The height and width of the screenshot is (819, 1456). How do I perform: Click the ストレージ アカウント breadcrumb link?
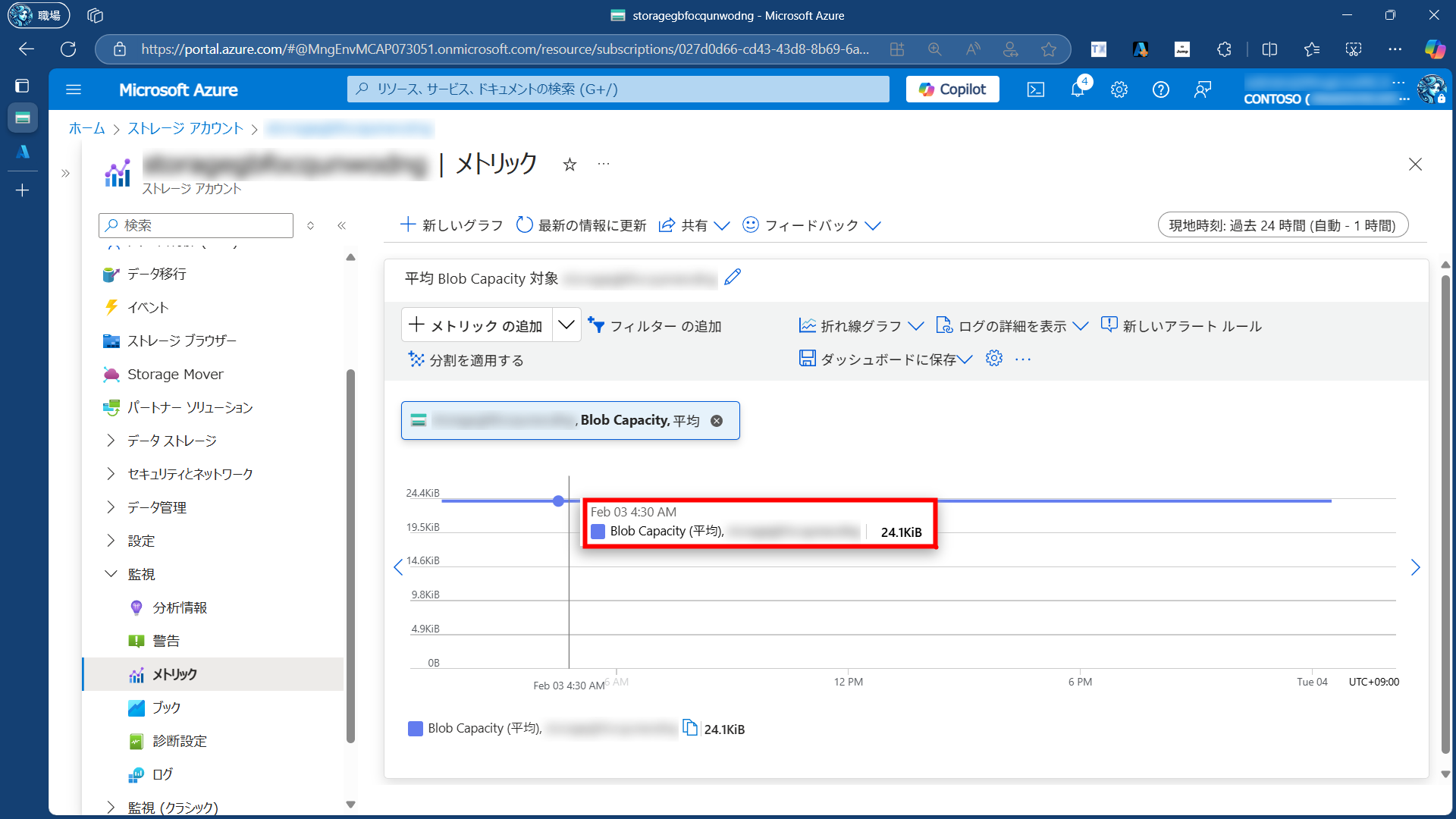[185, 128]
